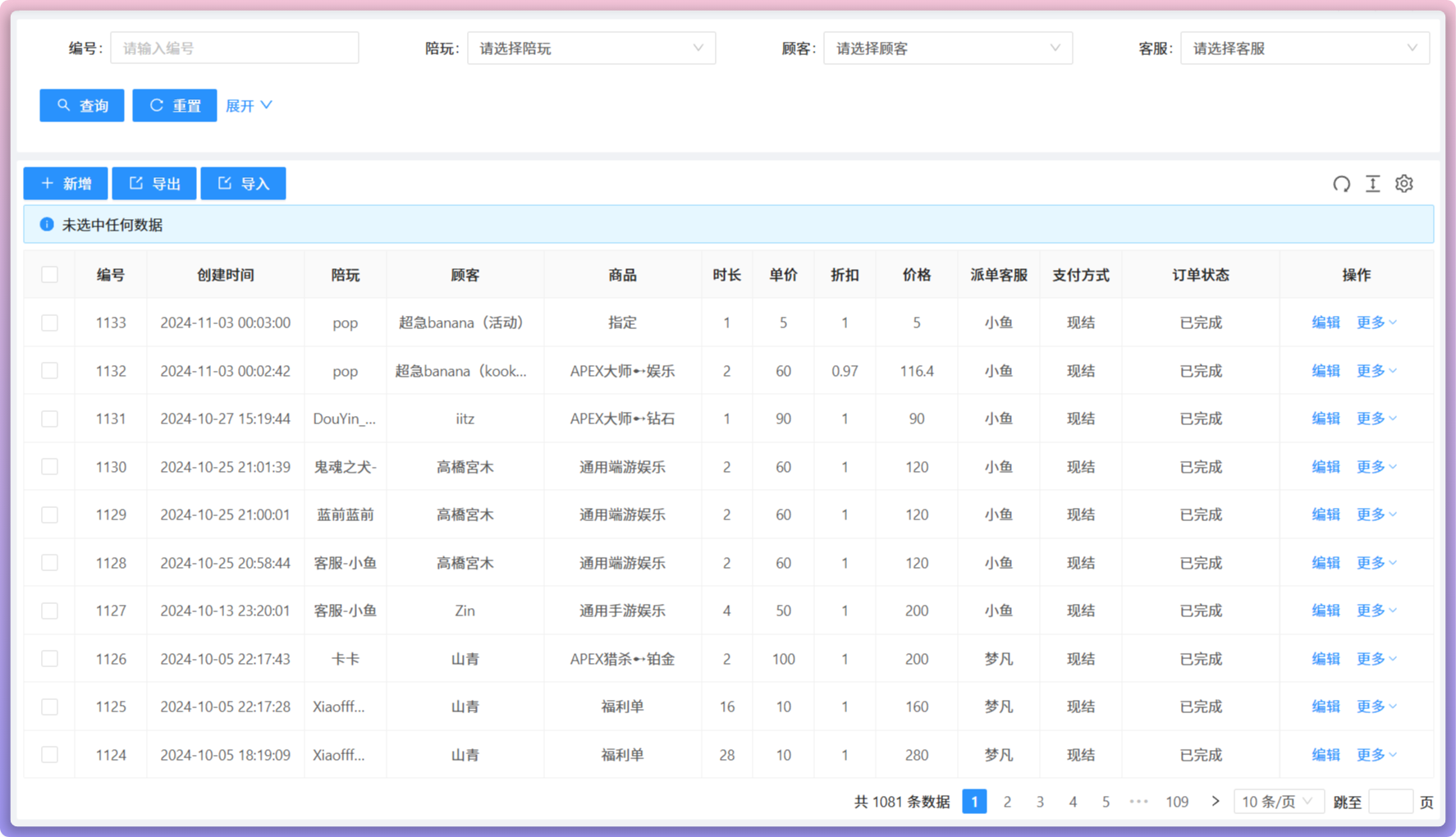This screenshot has height=837, width=1456.
Task: Open the column settings gear icon
Action: coord(1403,184)
